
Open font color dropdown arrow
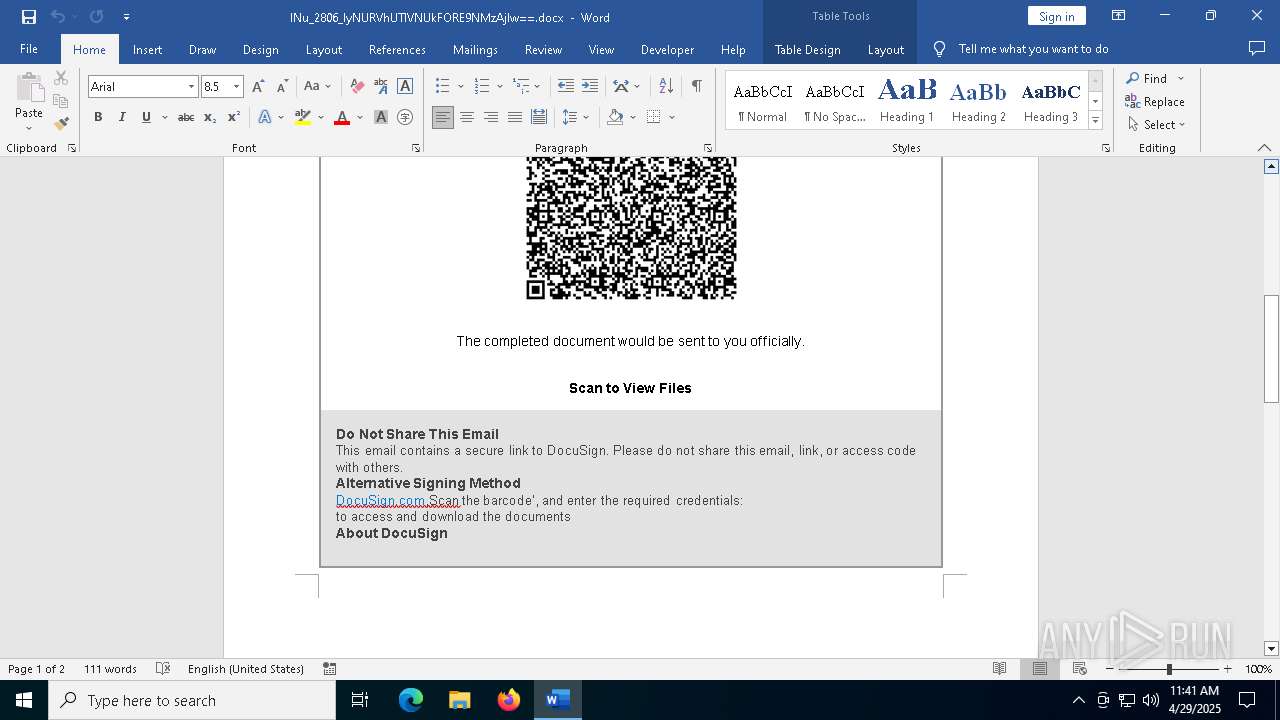[x=360, y=118]
